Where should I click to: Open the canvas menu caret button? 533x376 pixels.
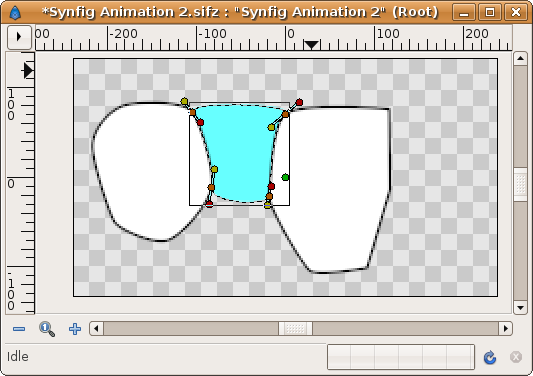click(x=19, y=36)
